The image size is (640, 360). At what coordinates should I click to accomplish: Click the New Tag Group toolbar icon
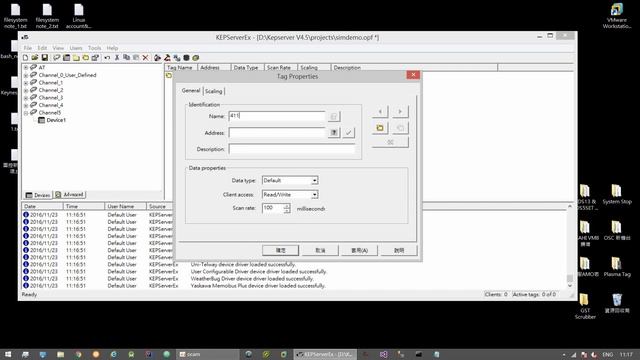76,58
